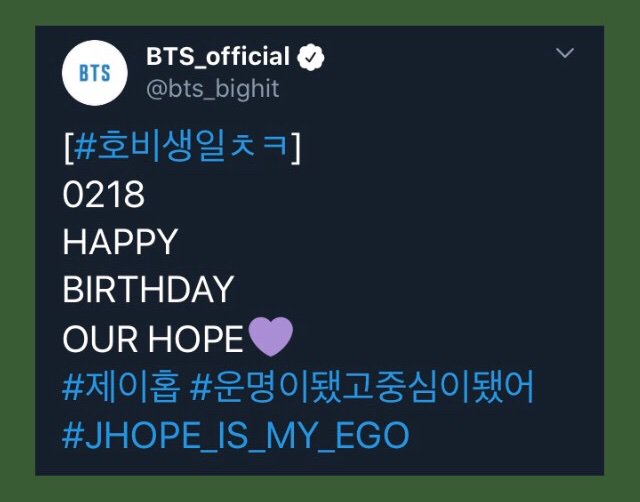
Task: Click the HAPPY text line
Action: pyautogui.click(x=120, y=242)
